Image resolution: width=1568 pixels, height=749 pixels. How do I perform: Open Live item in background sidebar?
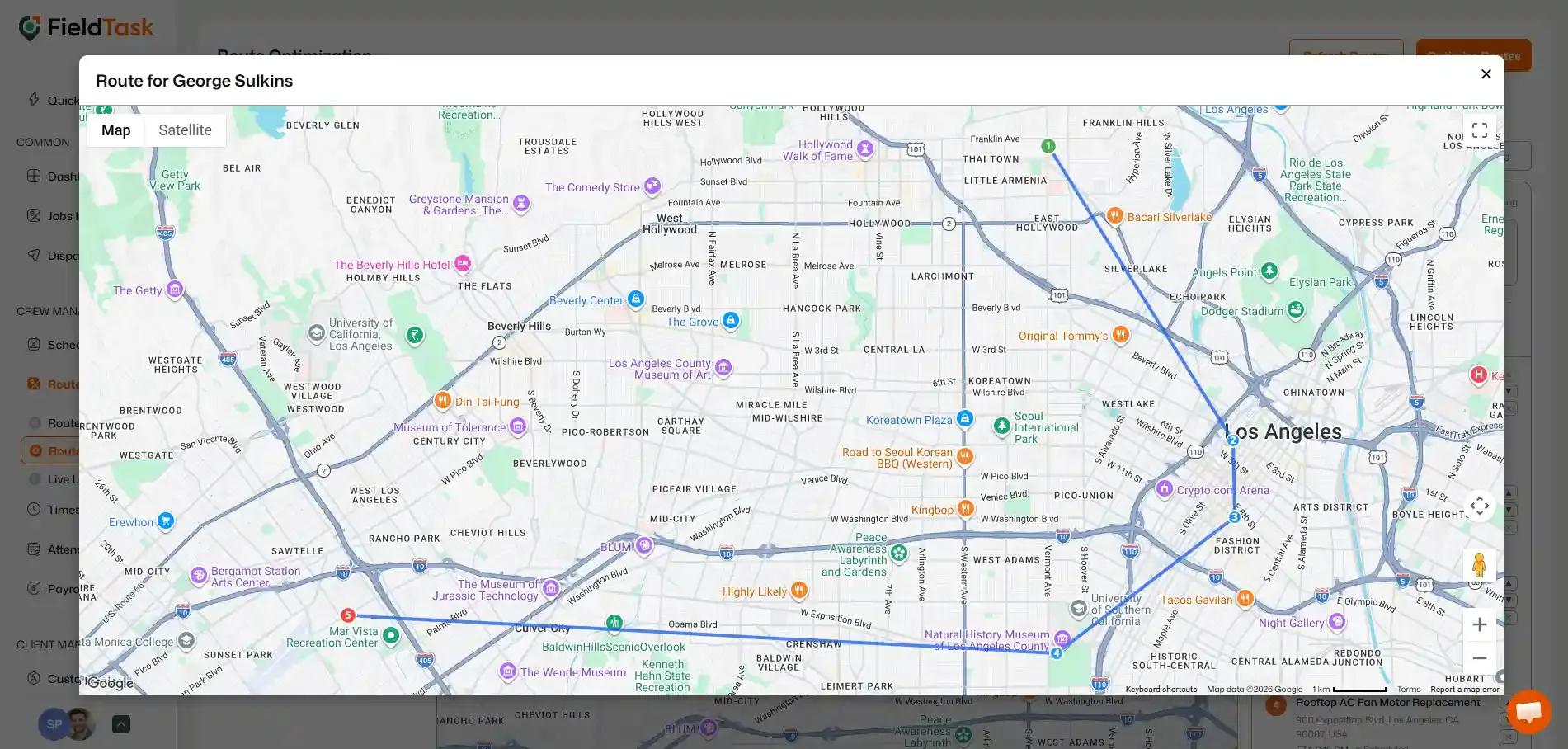pos(53,479)
